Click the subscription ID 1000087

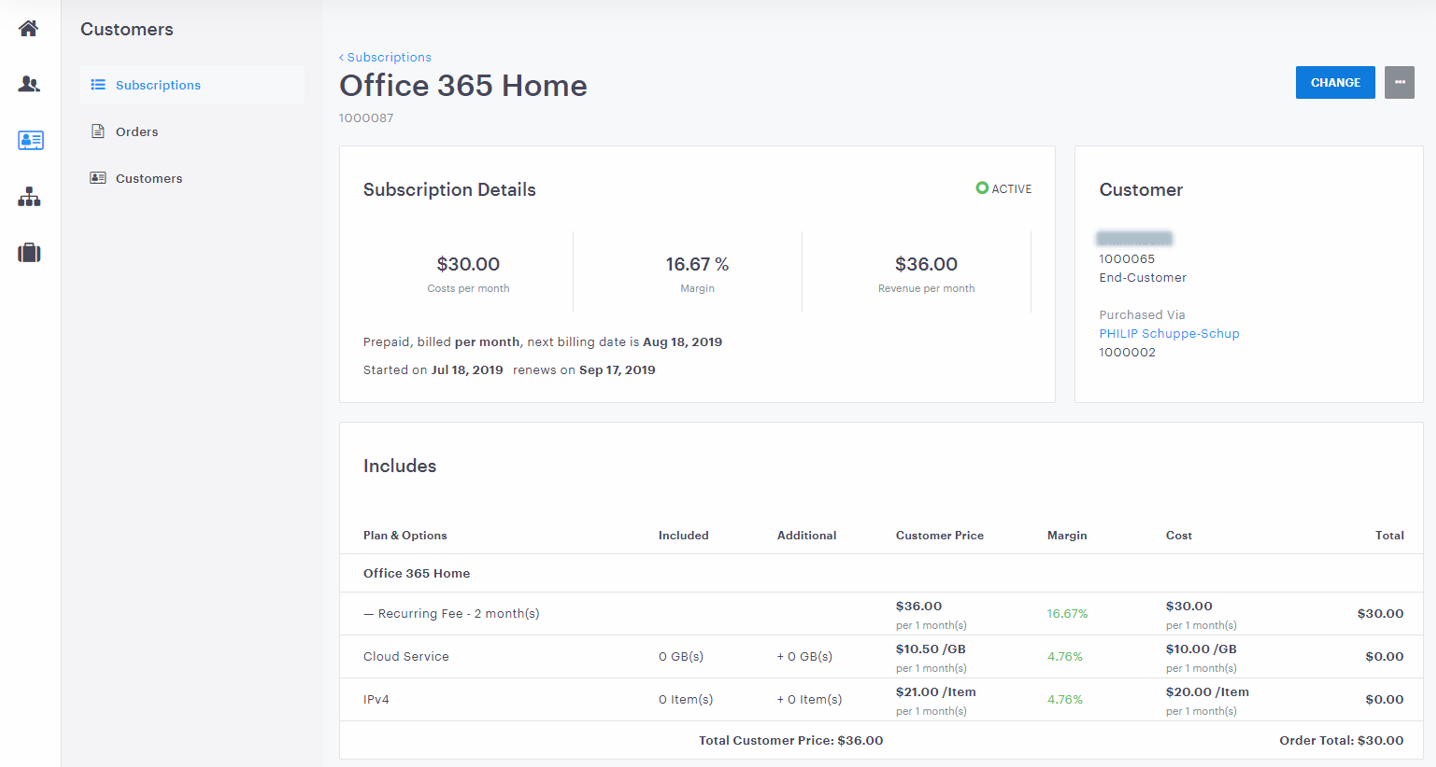366,118
